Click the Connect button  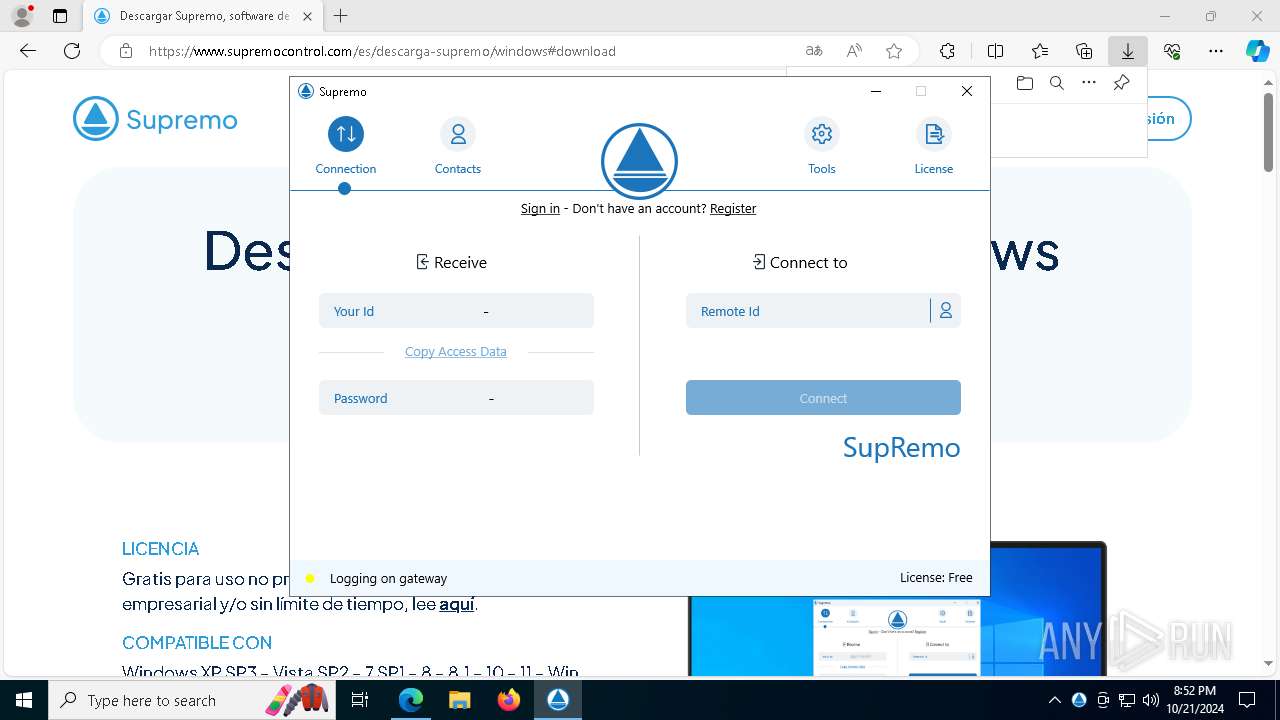tap(823, 398)
